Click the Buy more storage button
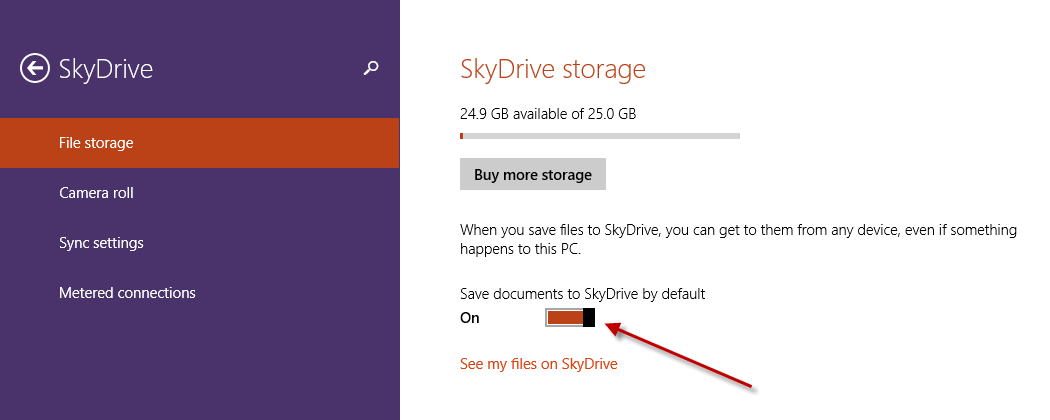 [x=533, y=174]
